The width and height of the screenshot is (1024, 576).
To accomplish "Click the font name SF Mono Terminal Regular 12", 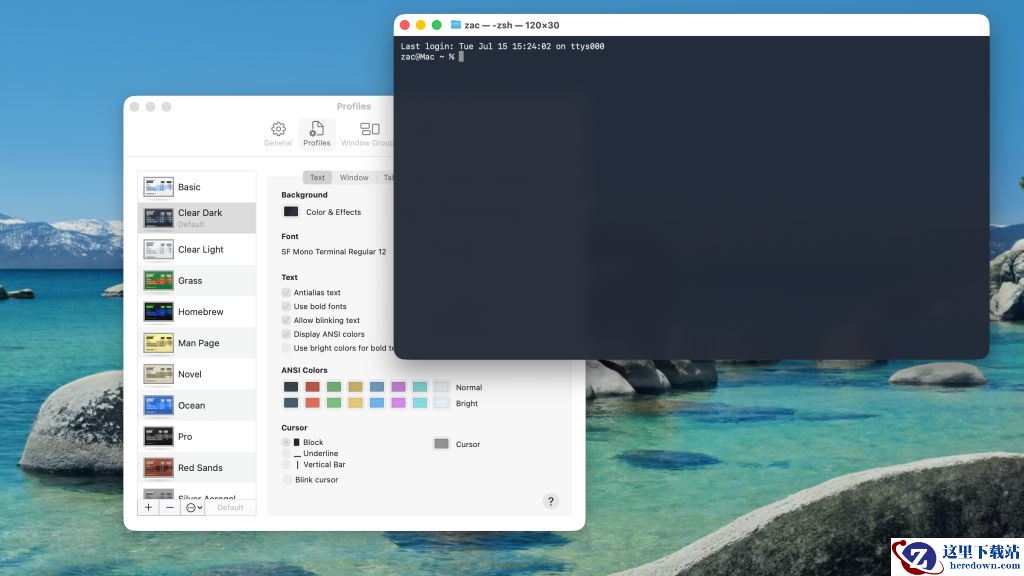I will tap(334, 251).
